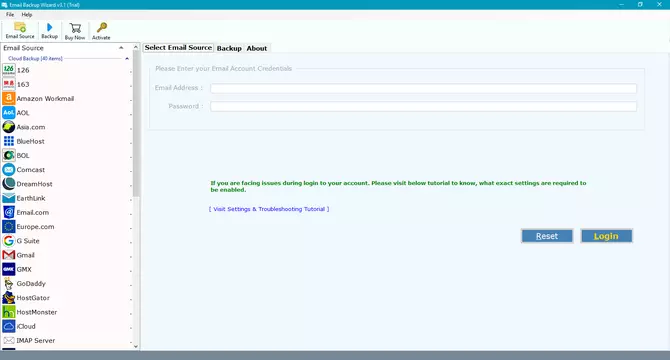670x360 pixels.
Task: Pick the Asia.com icon
Action: [x=9, y=127]
